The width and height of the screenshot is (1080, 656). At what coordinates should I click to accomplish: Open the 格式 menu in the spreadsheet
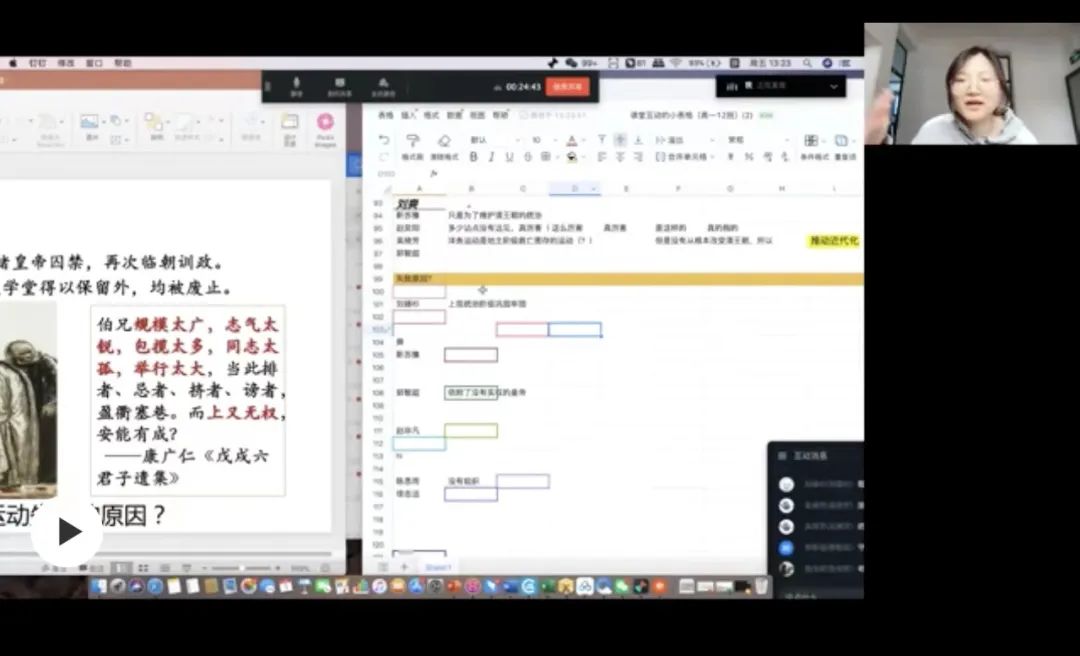[431, 115]
